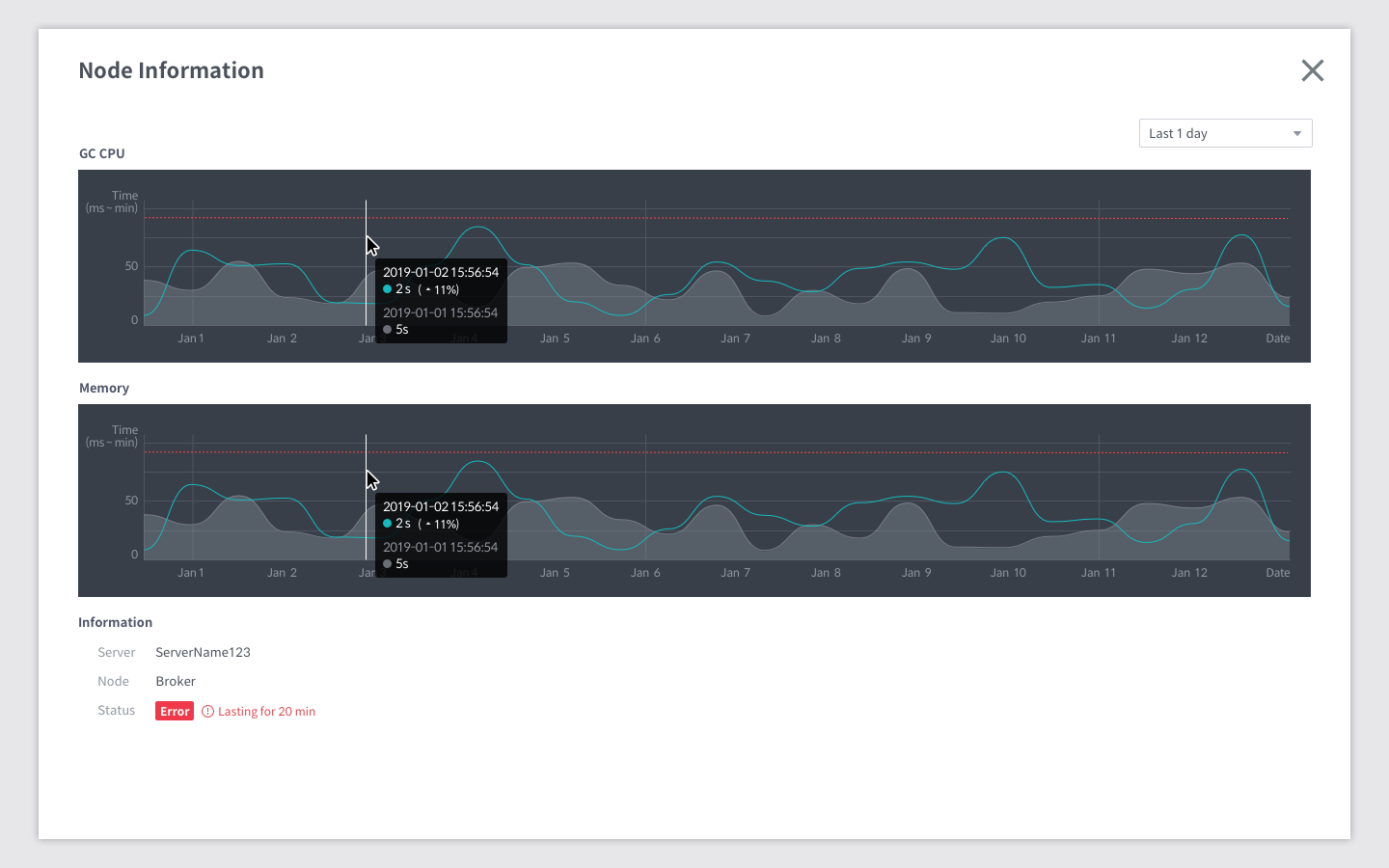
Task: Click the "Lasting for 20 min" alert text
Action: (266, 711)
